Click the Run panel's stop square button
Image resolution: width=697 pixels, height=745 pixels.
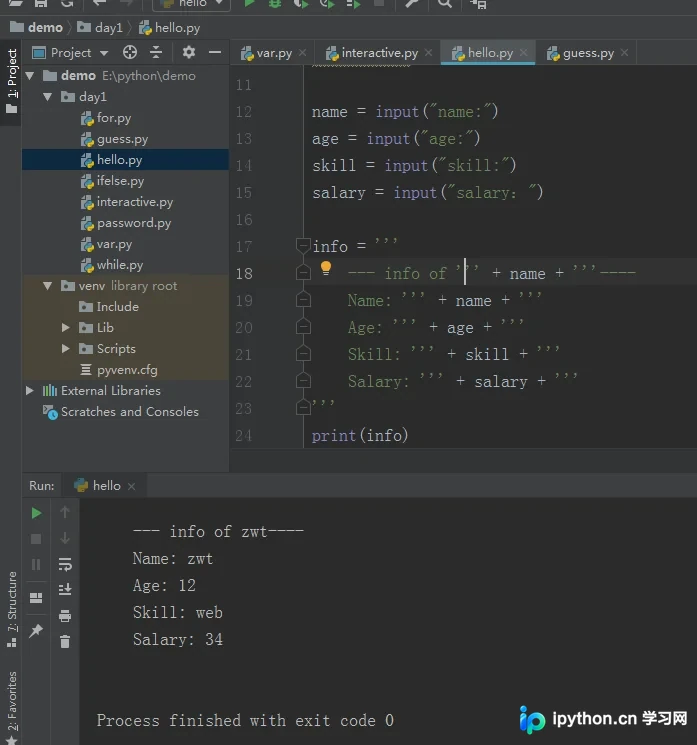click(x=36, y=539)
